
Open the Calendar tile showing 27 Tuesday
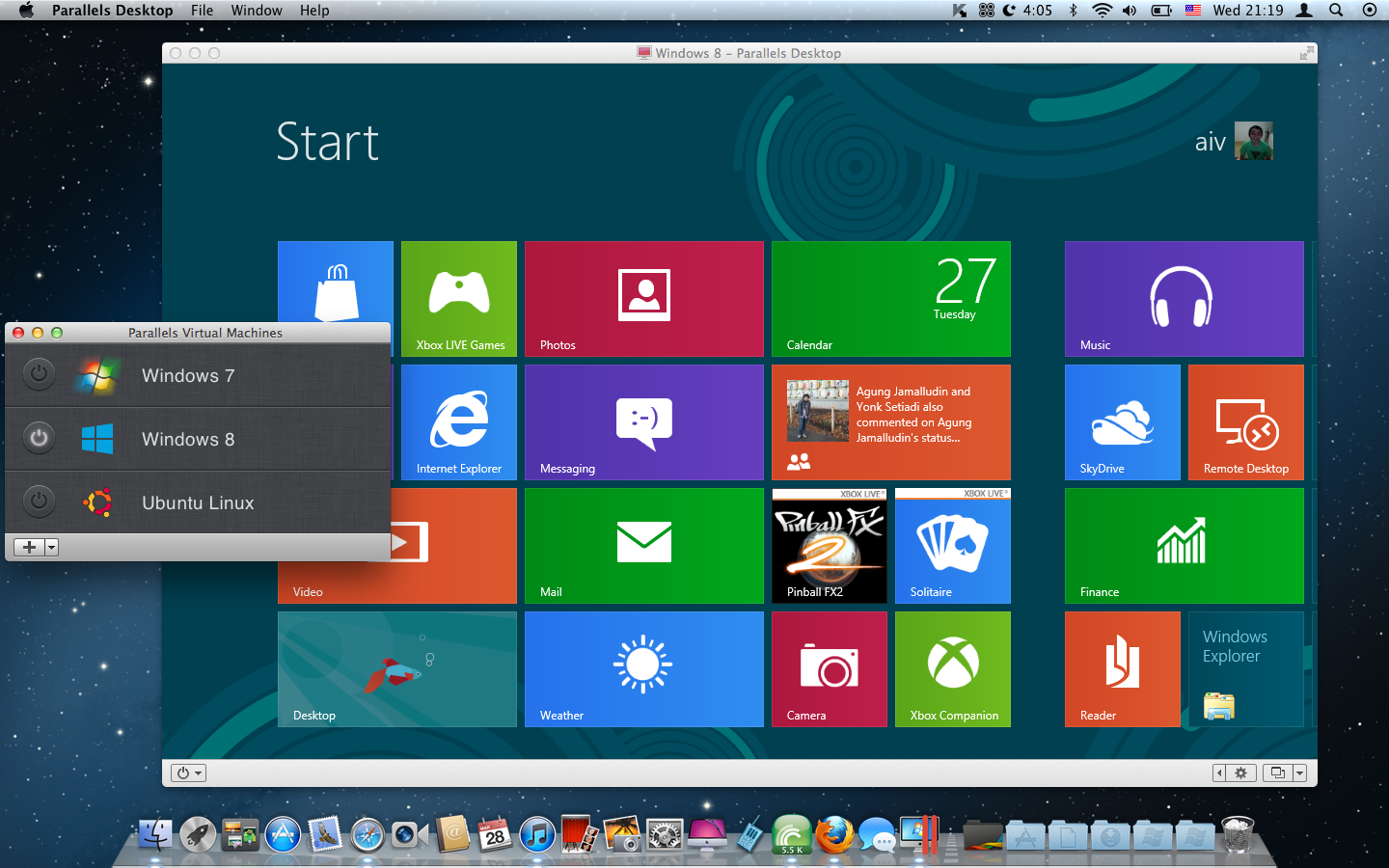tap(891, 299)
